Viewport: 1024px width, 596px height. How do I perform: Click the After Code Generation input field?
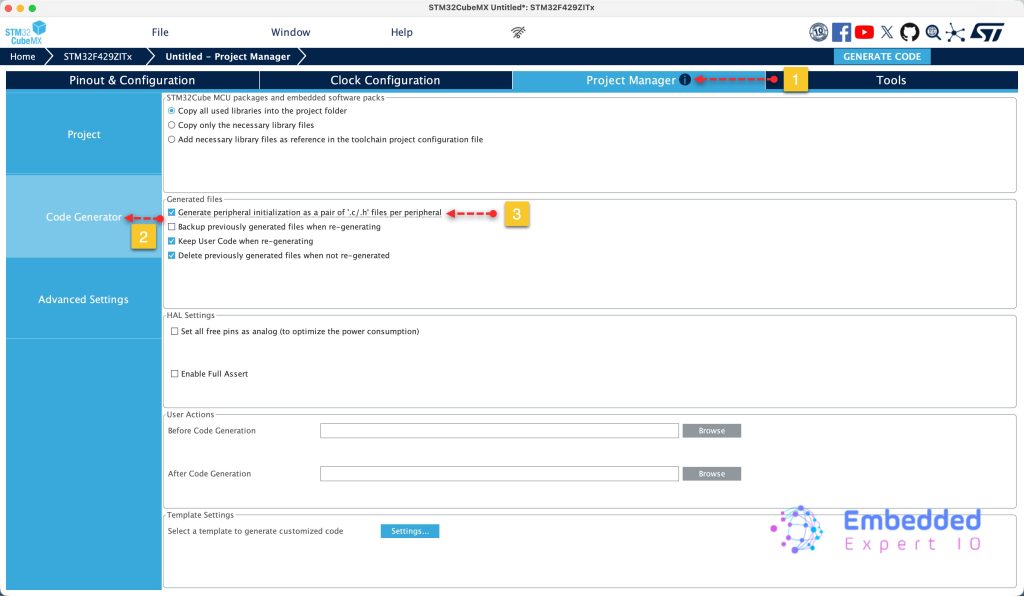coord(499,474)
